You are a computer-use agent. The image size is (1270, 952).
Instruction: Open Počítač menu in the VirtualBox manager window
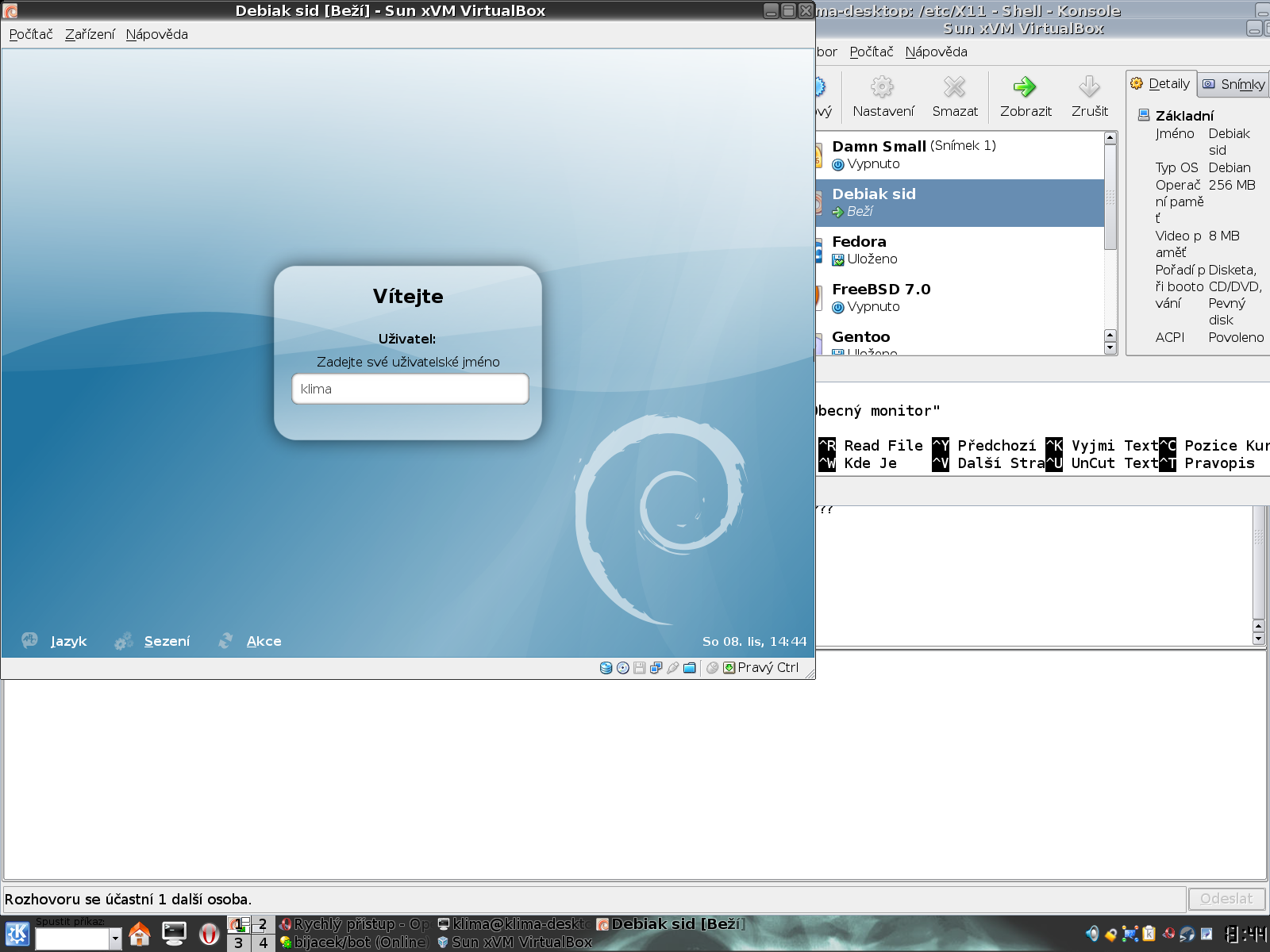click(x=872, y=52)
